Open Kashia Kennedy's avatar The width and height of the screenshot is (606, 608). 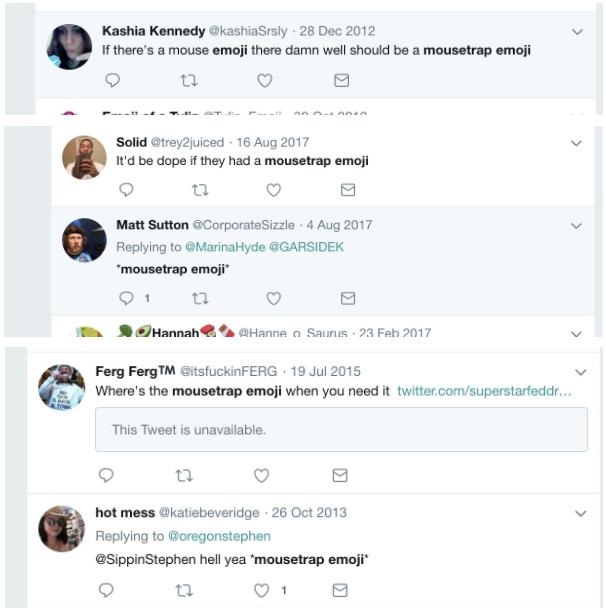[69, 46]
